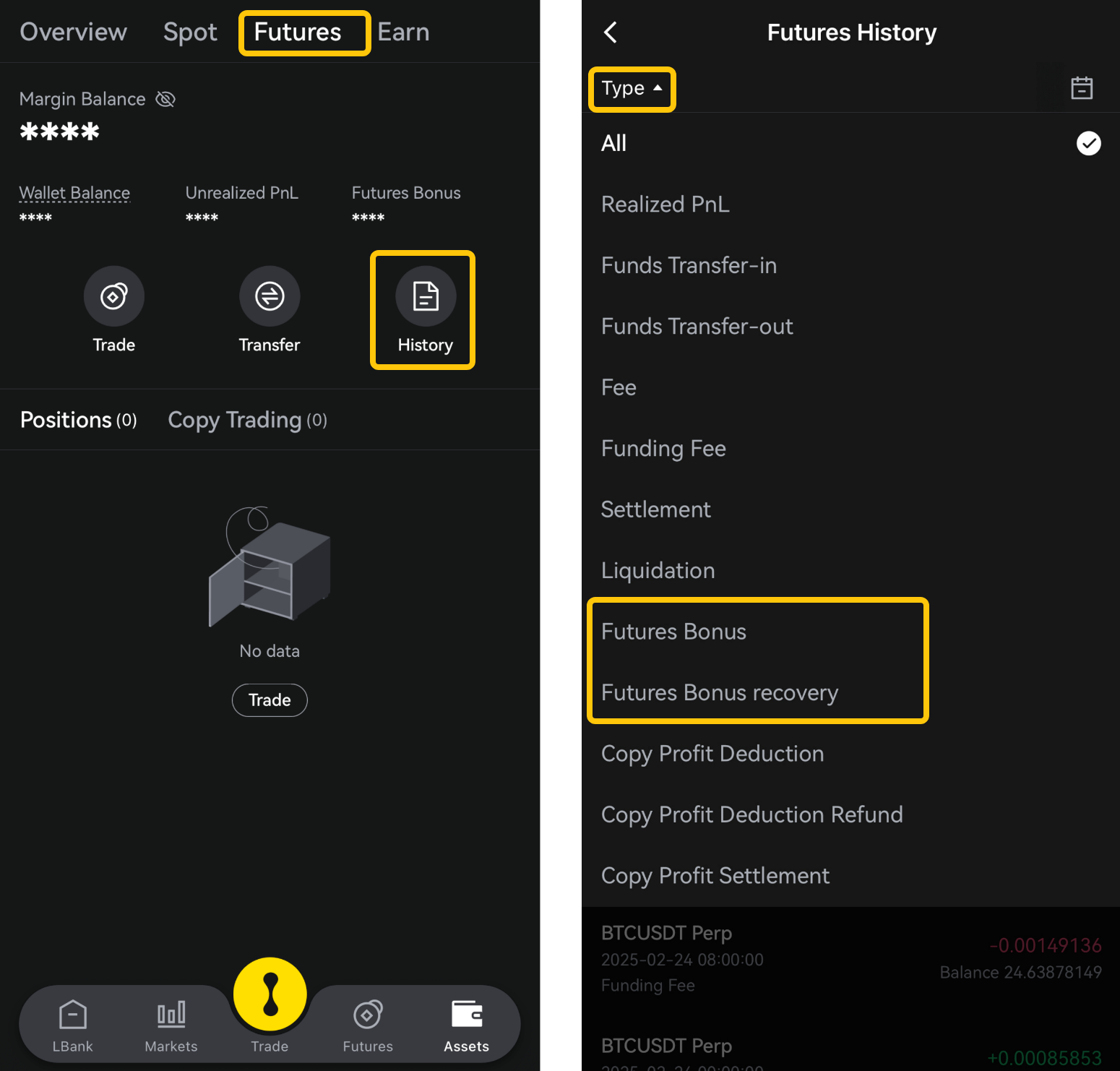This screenshot has height=1071, width=1120.
Task: Tap the Trade circular icon
Action: click(114, 296)
